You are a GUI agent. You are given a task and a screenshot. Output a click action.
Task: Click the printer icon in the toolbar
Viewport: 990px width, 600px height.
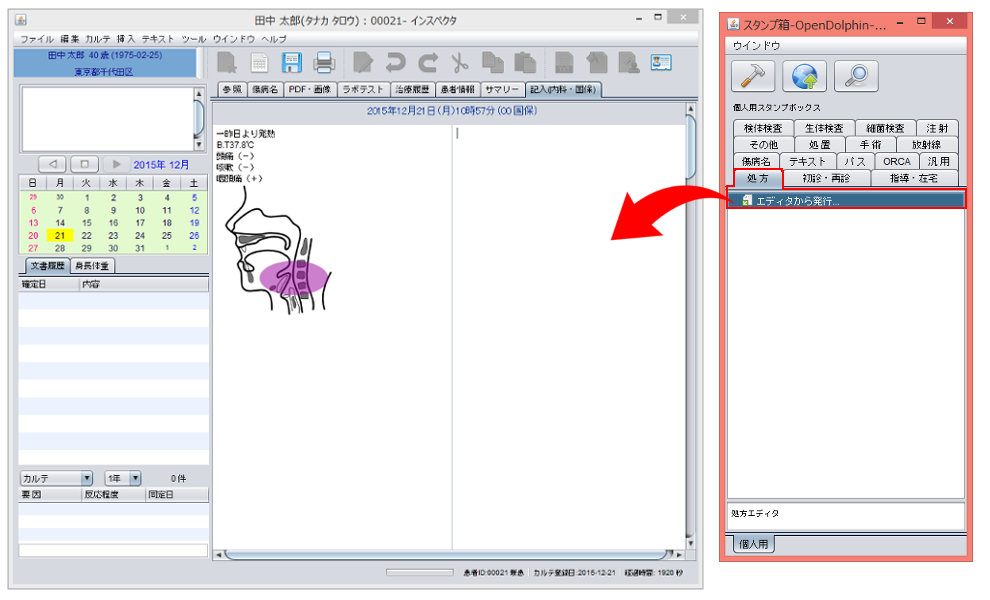(324, 63)
